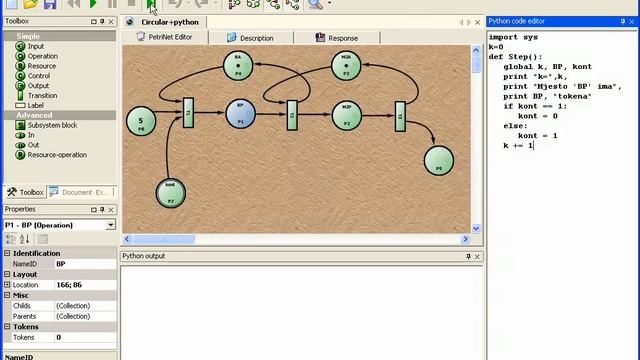Click the magnifier zoom icon
Screen dimensions: 640x360
pos(315,4)
